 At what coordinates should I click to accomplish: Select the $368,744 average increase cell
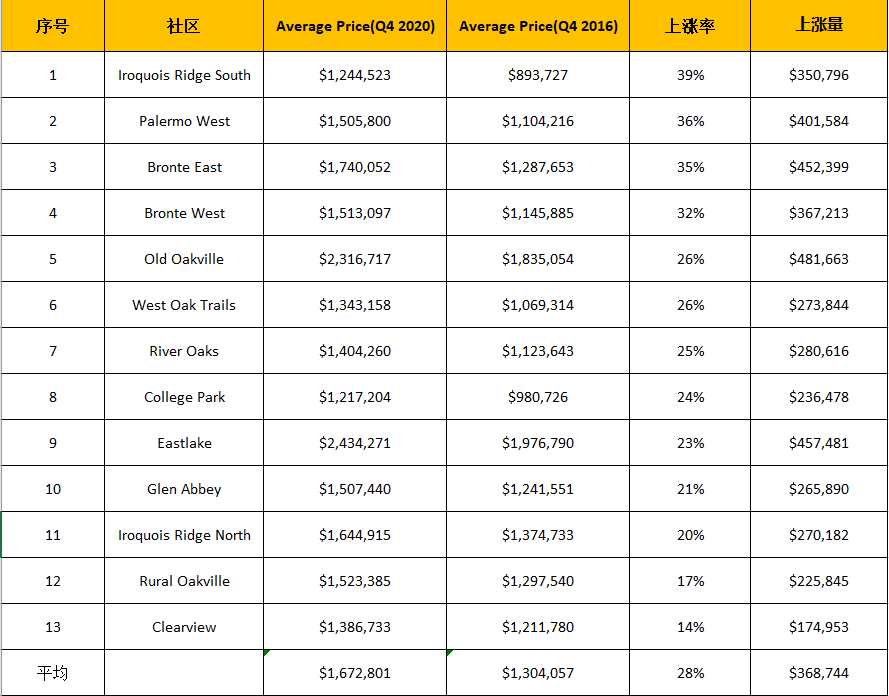(818, 673)
